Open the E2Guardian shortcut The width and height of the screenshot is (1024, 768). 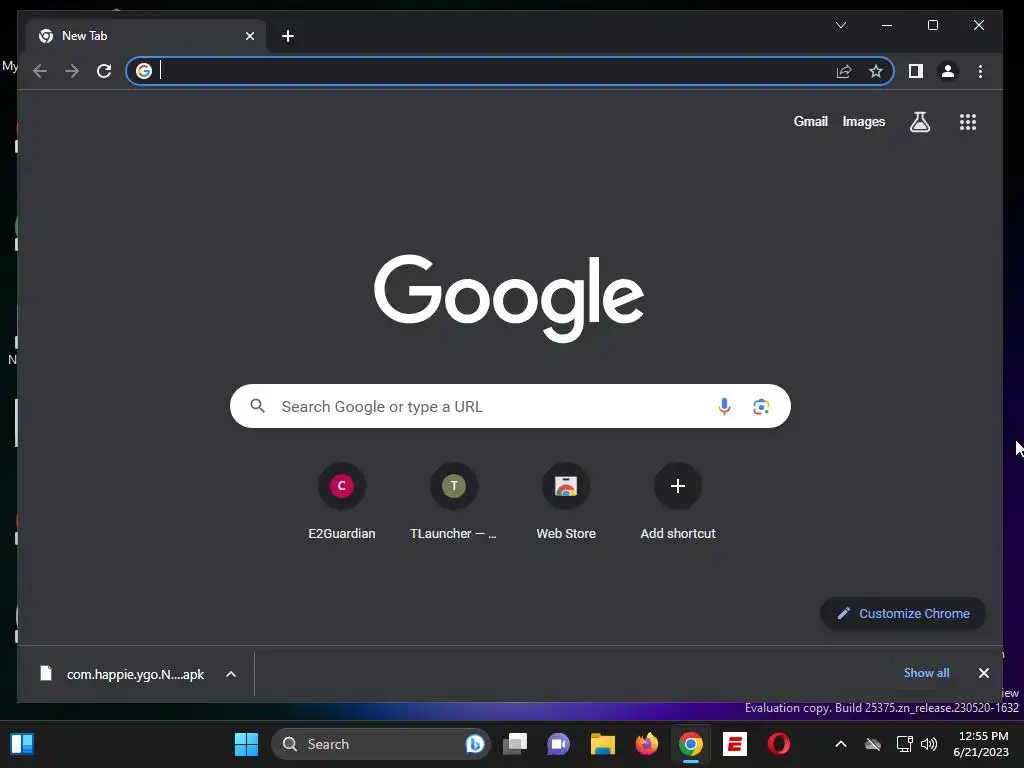click(342, 502)
